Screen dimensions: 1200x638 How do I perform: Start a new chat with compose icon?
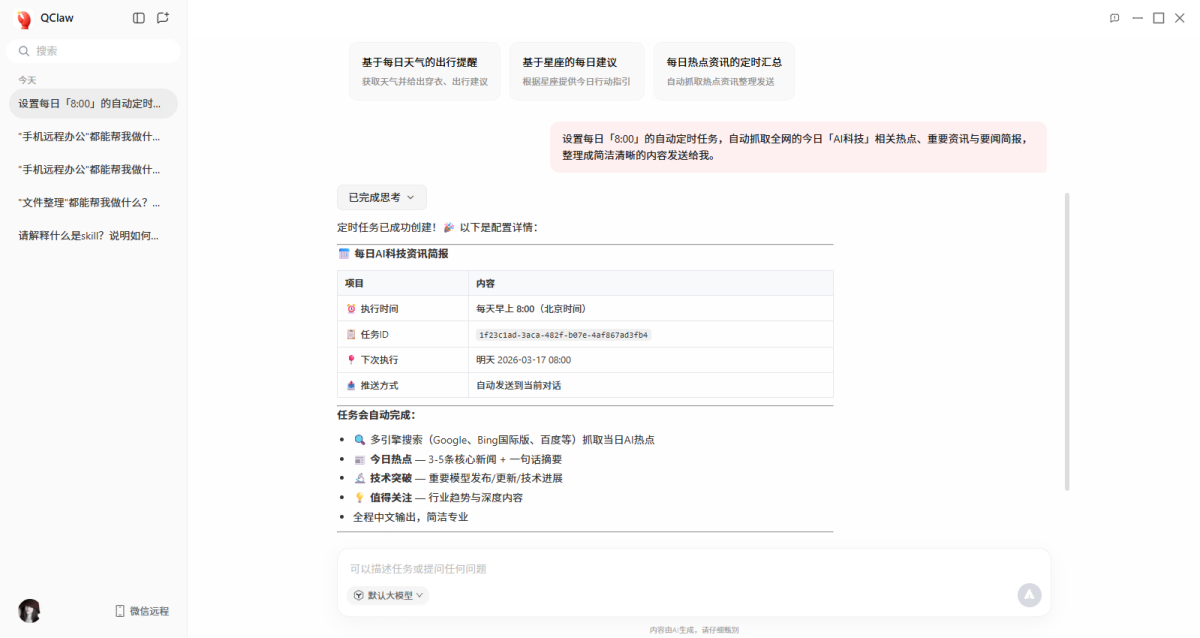coord(163,18)
